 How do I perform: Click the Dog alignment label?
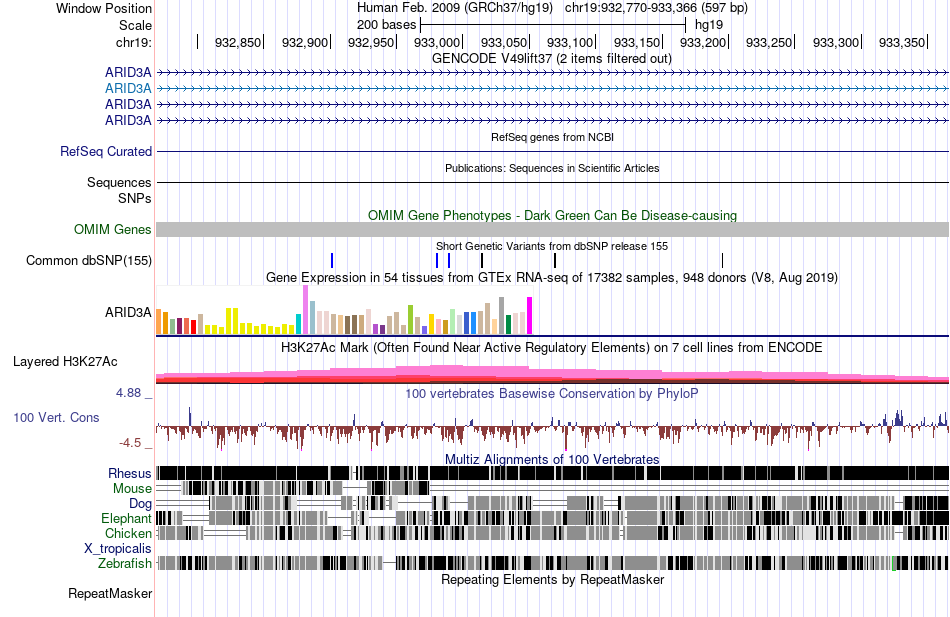[140, 504]
